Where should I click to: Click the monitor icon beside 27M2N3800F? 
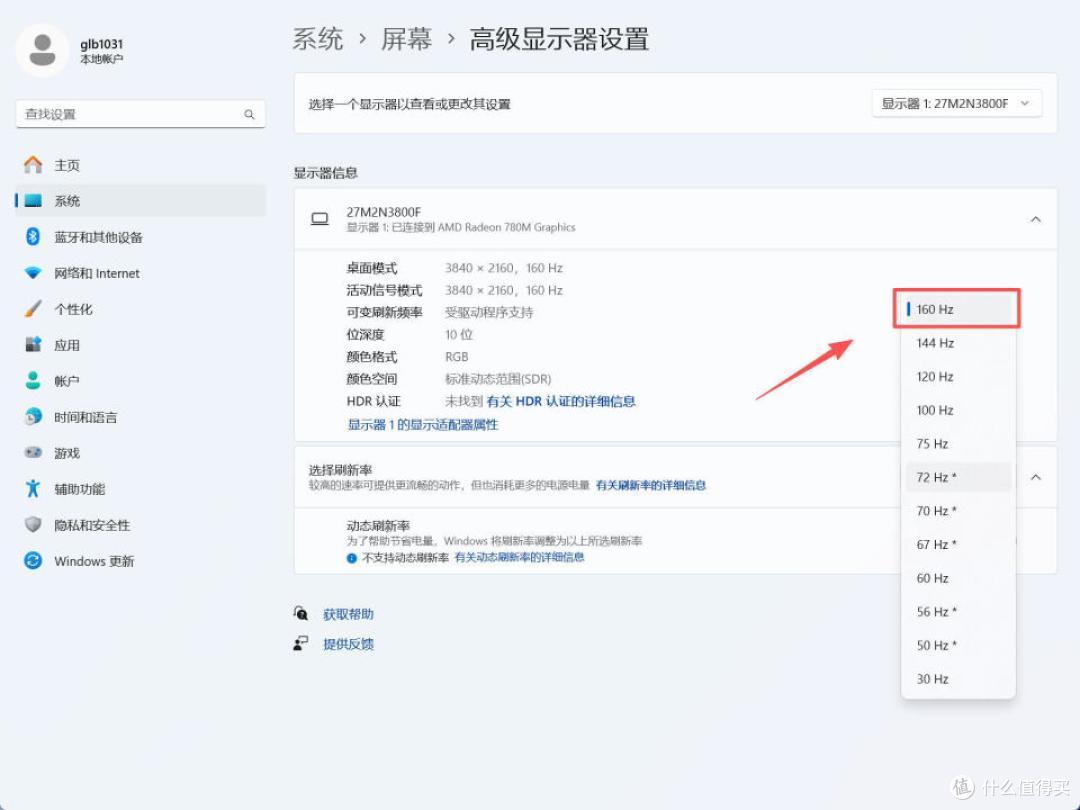coord(320,219)
